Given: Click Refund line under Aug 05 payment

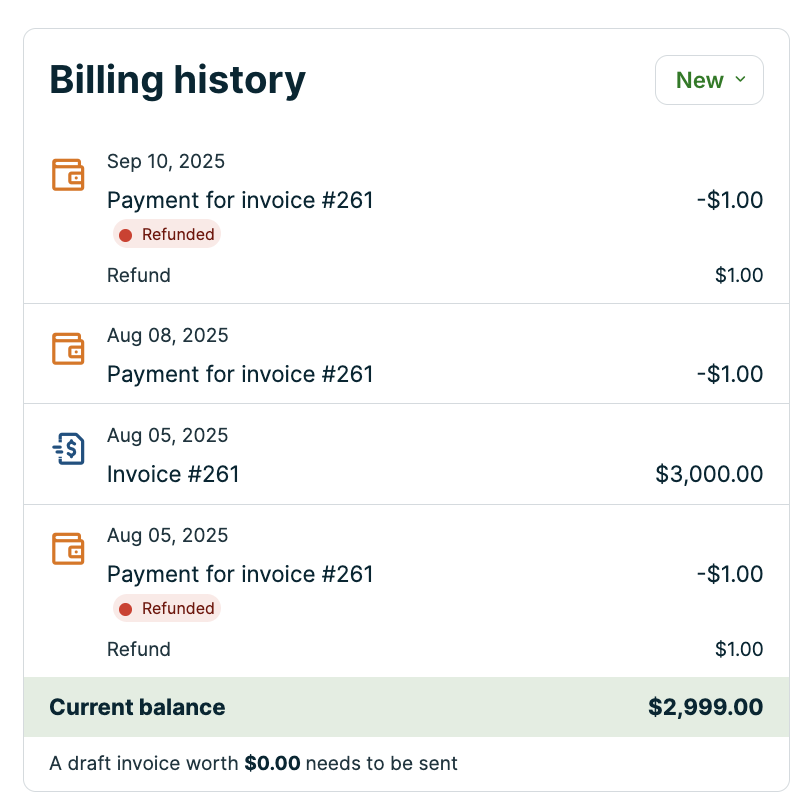Looking at the screenshot, I should tap(139, 649).
